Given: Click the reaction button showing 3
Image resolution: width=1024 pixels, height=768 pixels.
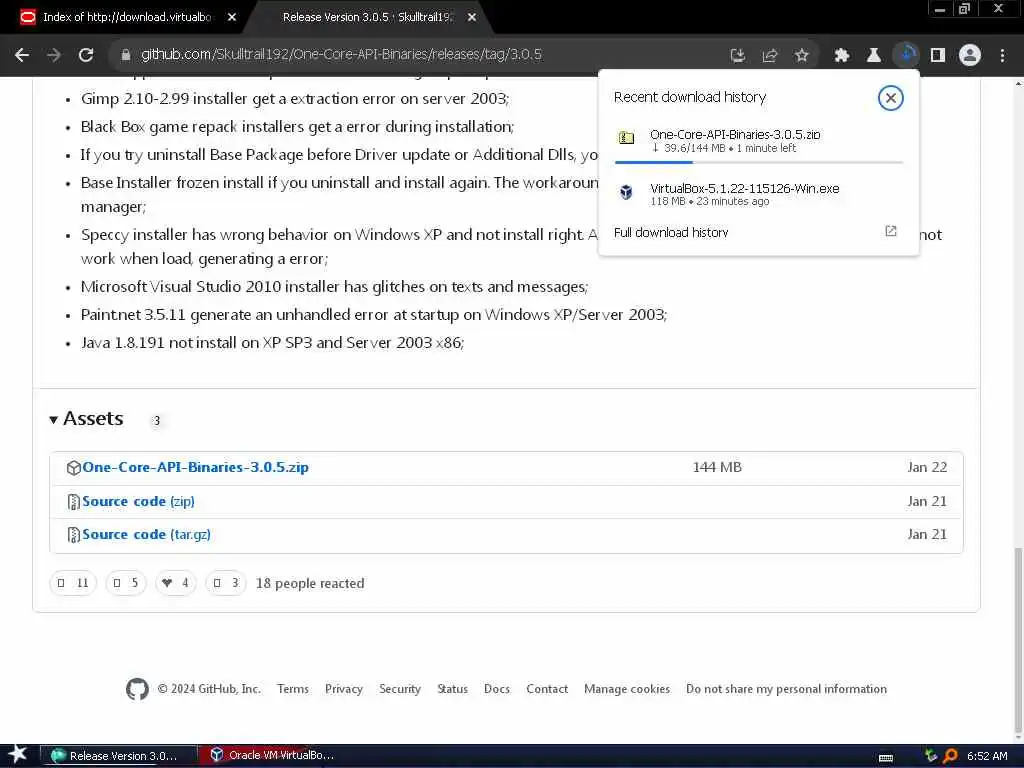Looking at the screenshot, I should click(226, 583).
